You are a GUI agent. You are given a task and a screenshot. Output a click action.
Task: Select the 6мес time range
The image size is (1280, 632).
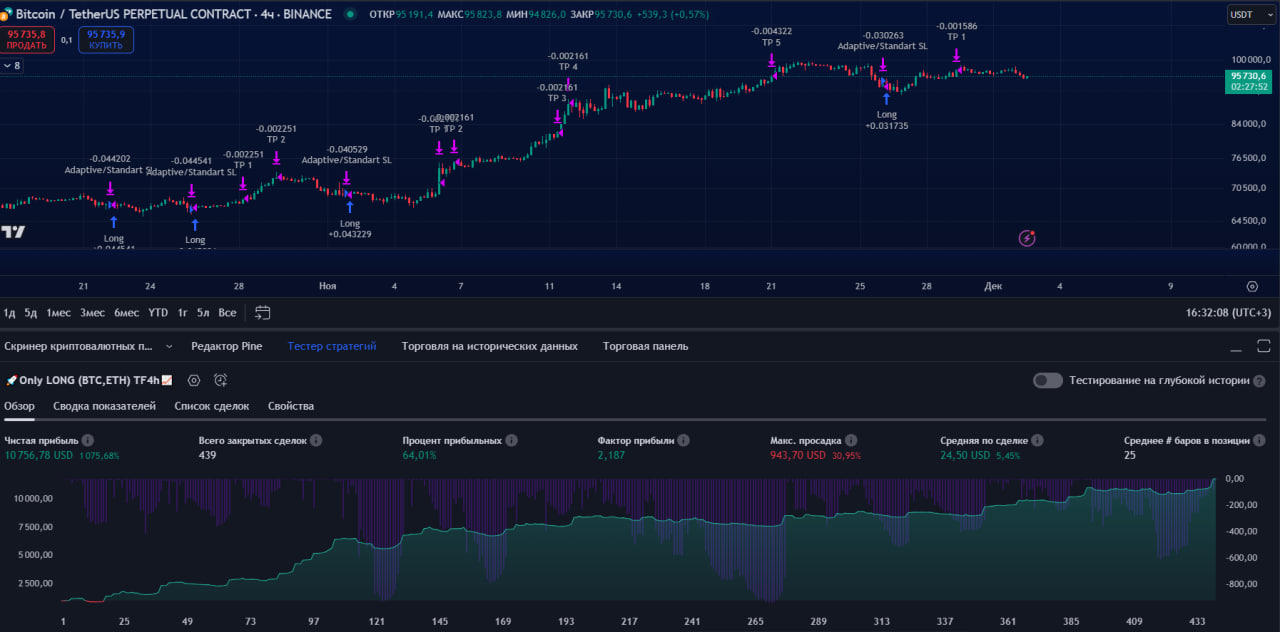click(127, 313)
